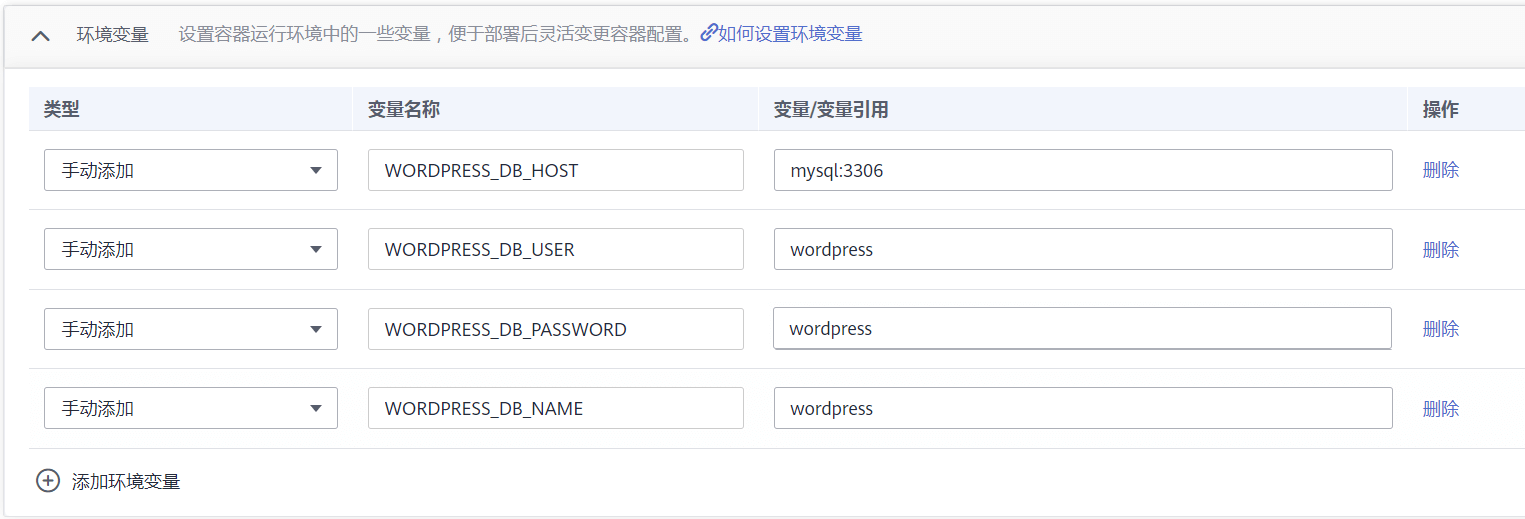Click the plus icon for 添加环境变量
The width and height of the screenshot is (1525, 519).
point(48,481)
